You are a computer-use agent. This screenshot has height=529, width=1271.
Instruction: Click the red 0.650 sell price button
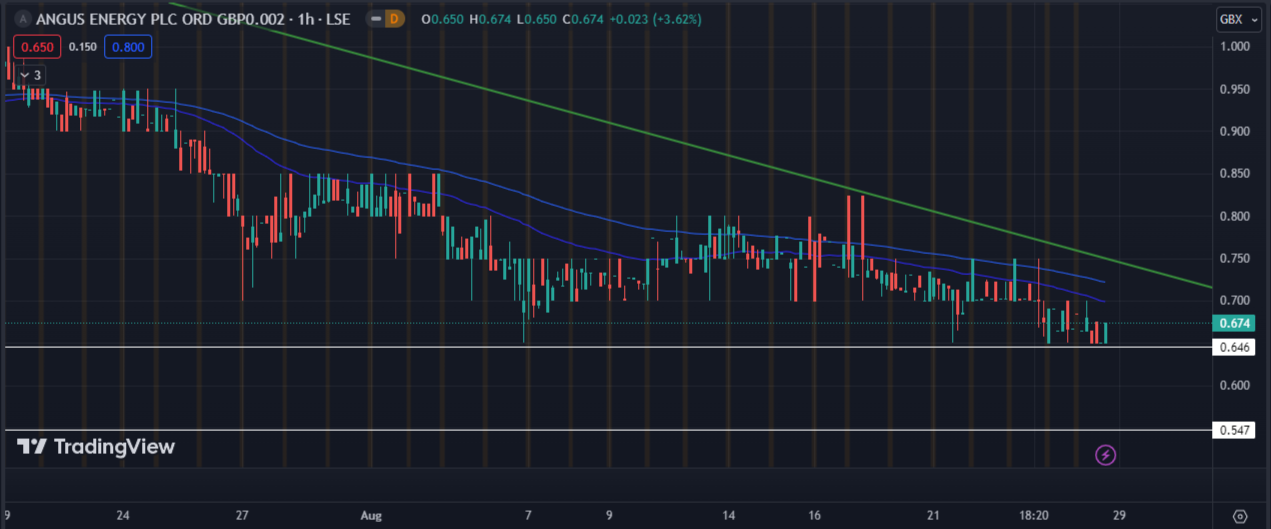[36, 47]
